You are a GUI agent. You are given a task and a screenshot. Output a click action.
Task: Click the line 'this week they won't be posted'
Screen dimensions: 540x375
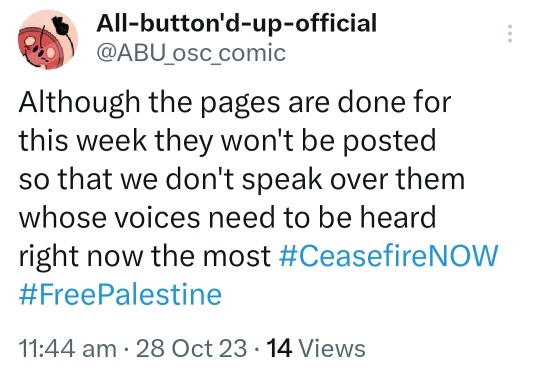(227, 141)
